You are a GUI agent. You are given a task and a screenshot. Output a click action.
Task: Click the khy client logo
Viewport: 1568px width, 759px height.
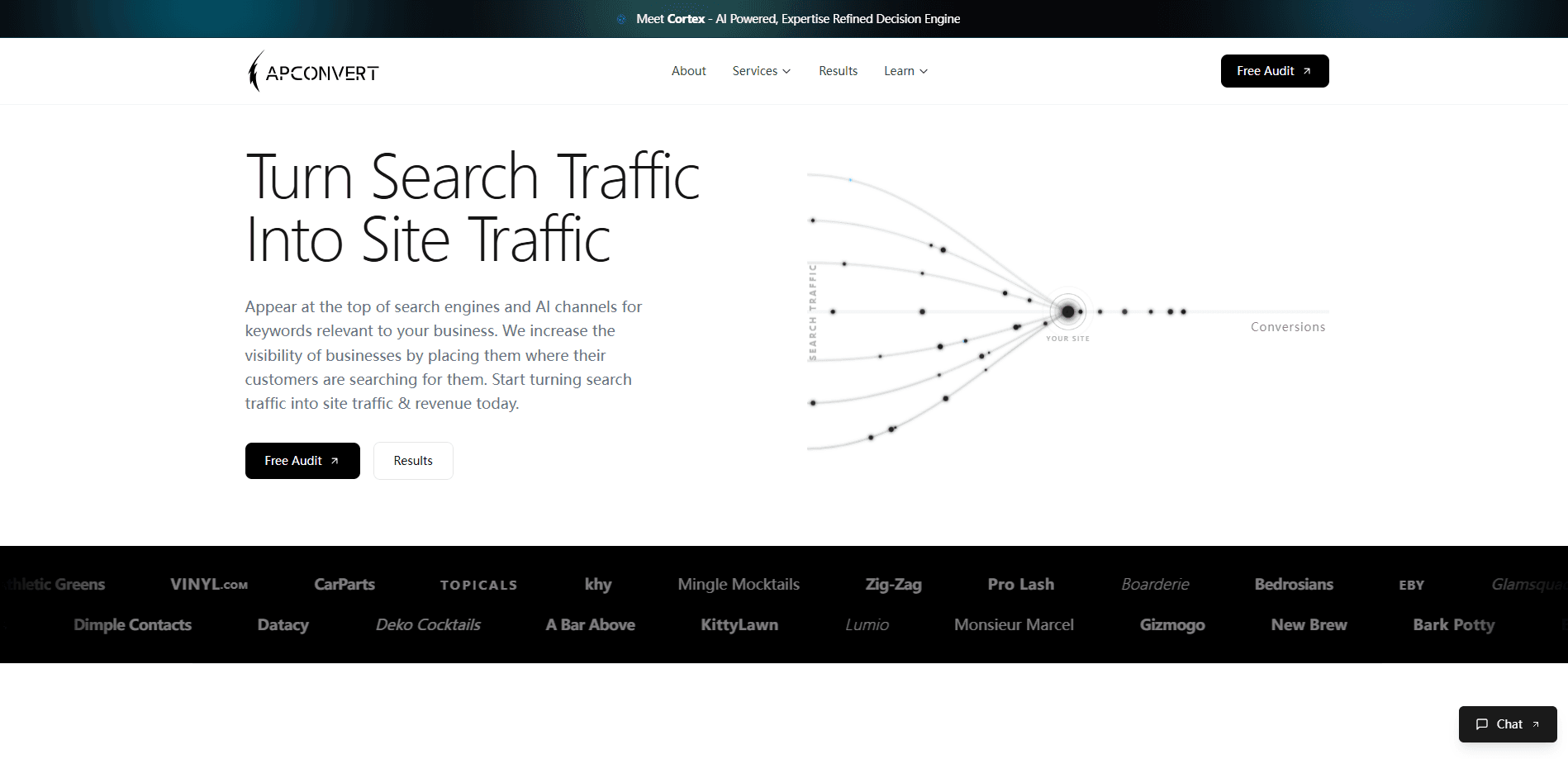(598, 584)
